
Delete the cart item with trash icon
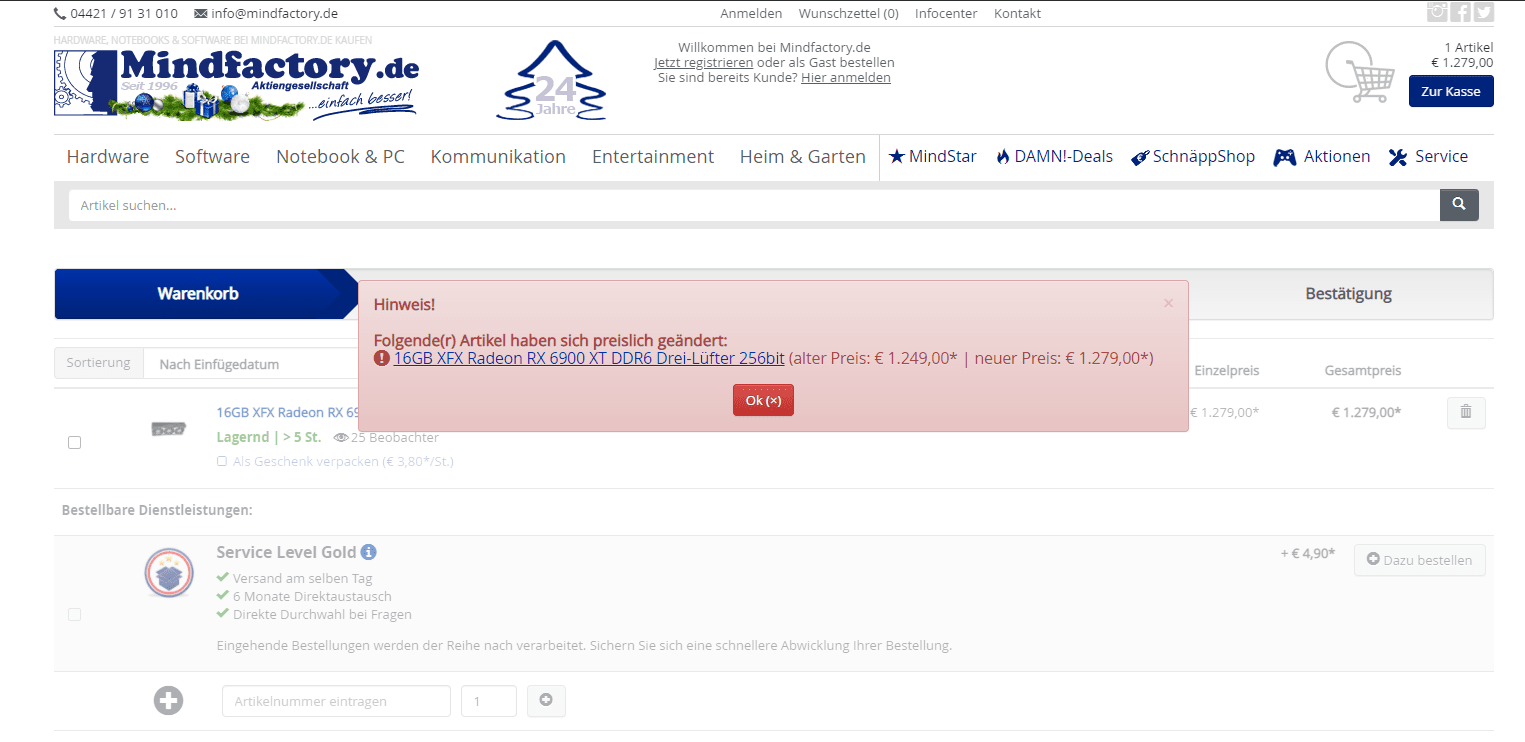click(1466, 412)
